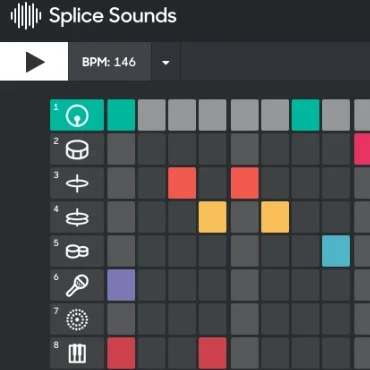Enable the snare track's fifth step
The width and height of the screenshot is (370, 370).
245,149
